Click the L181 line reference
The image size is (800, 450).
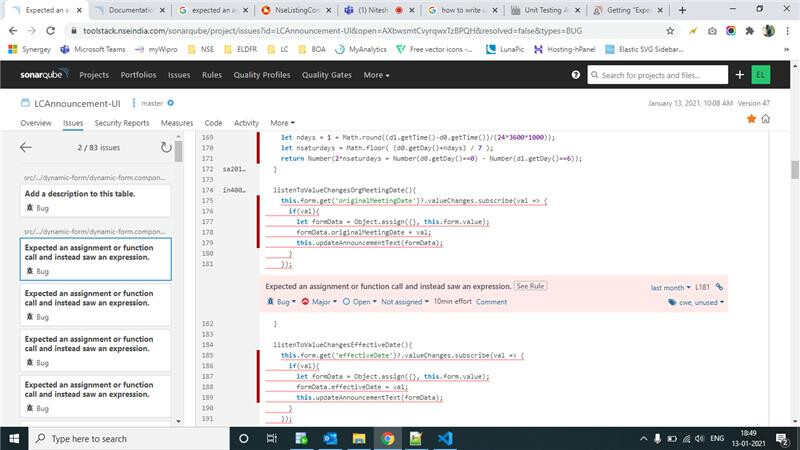tap(703, 287)
